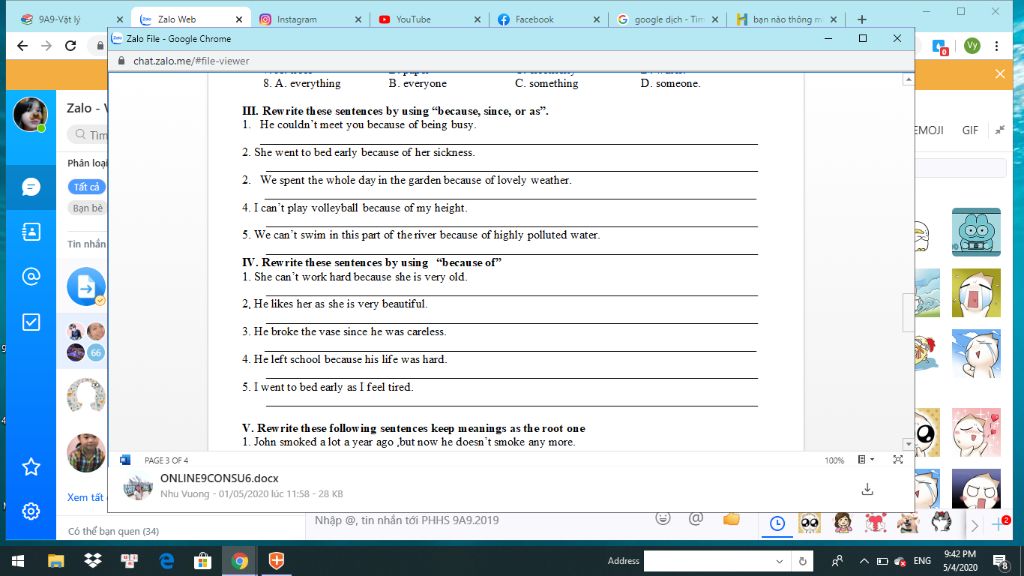Click the Chrome extension icon with badge
Viewport: 1024px width, 576px height.
(940, 47)
